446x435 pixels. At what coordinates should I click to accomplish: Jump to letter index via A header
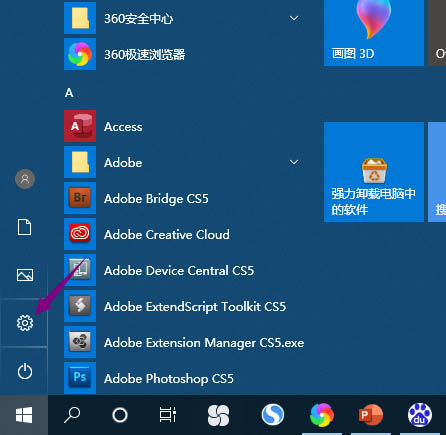click(69, 93)
